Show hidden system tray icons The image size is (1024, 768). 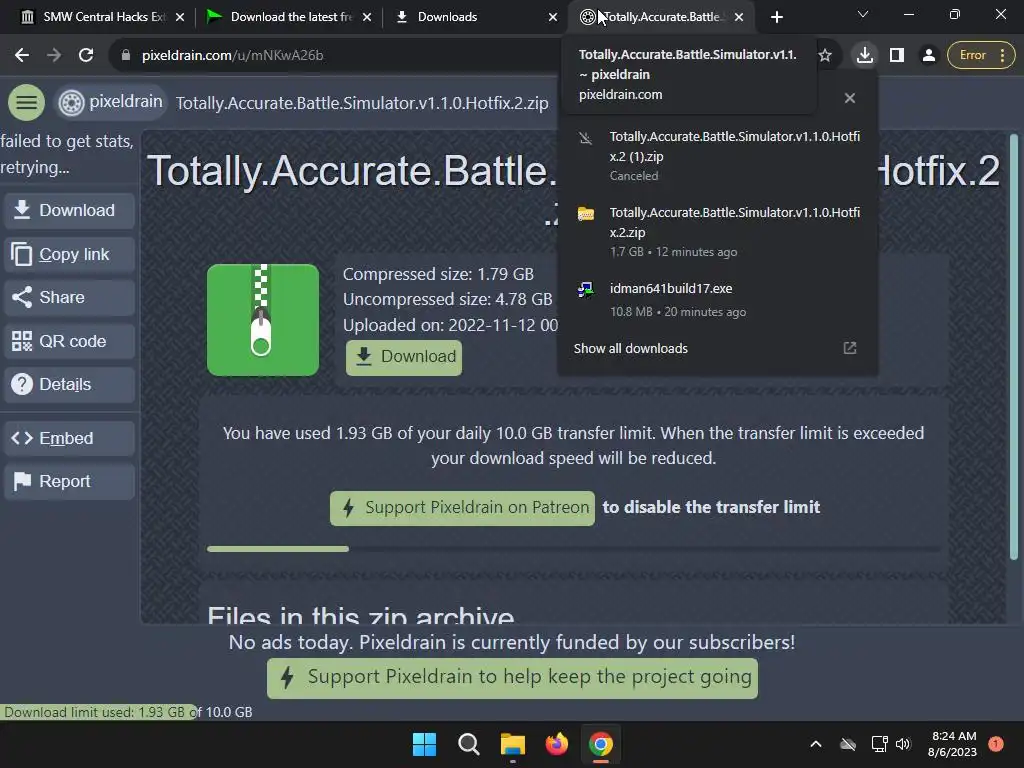coord(816,744)
